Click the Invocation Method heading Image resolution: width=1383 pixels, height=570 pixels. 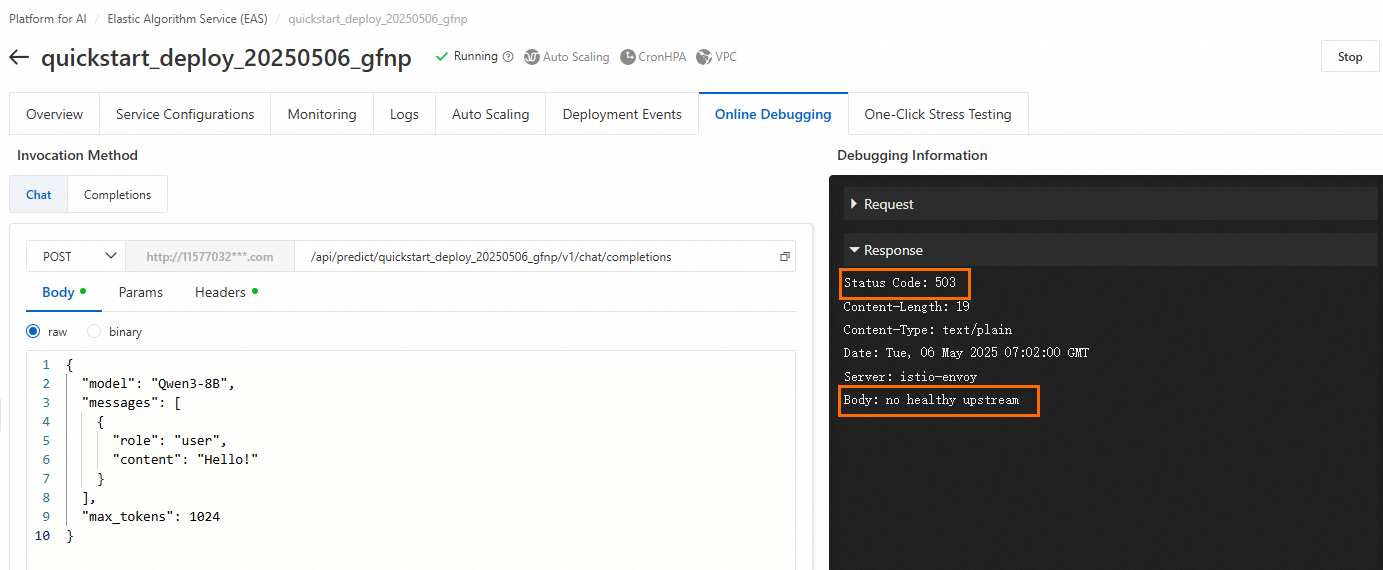pyautogui.click(x=77, y=155)
